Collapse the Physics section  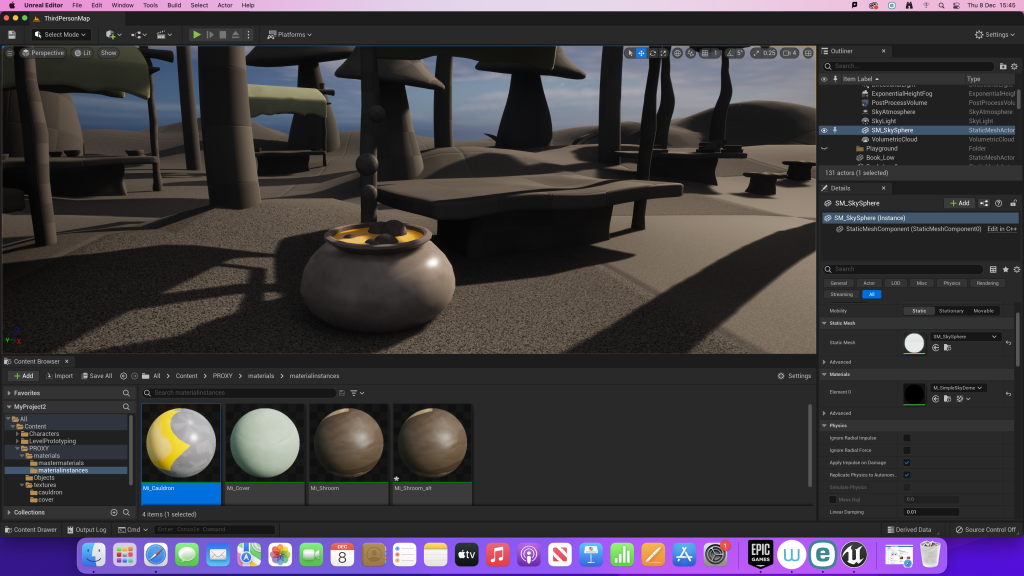pyautogui.click(x=824, y=426)
